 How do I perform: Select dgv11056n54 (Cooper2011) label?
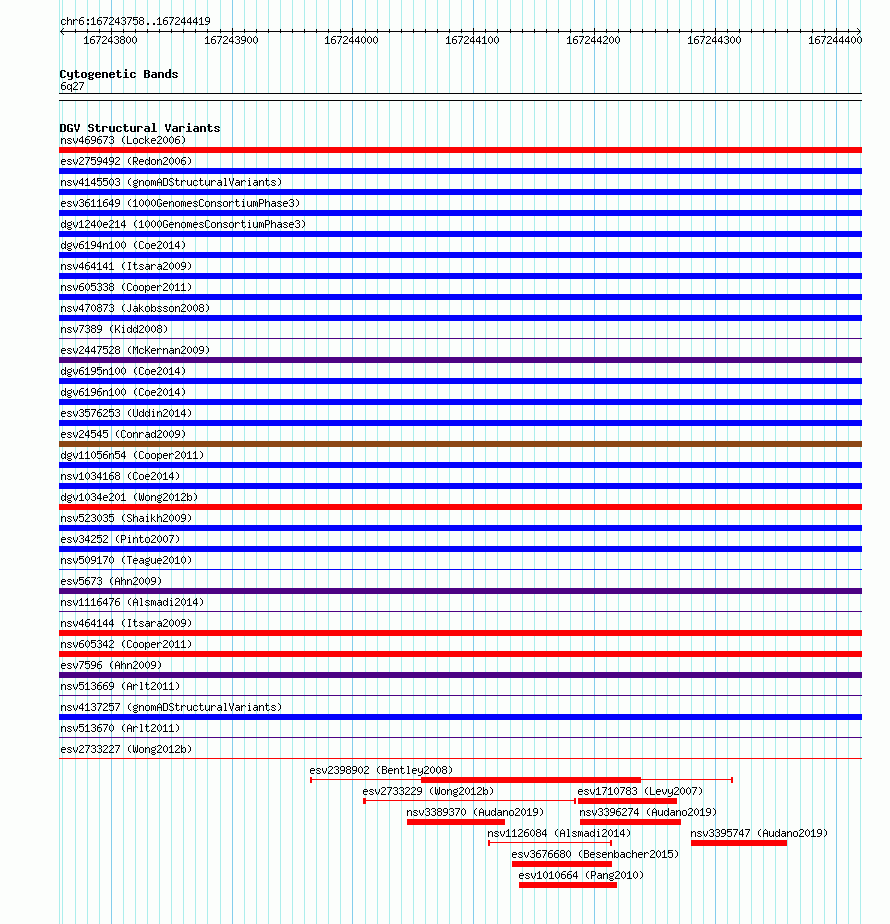(132, 456)
